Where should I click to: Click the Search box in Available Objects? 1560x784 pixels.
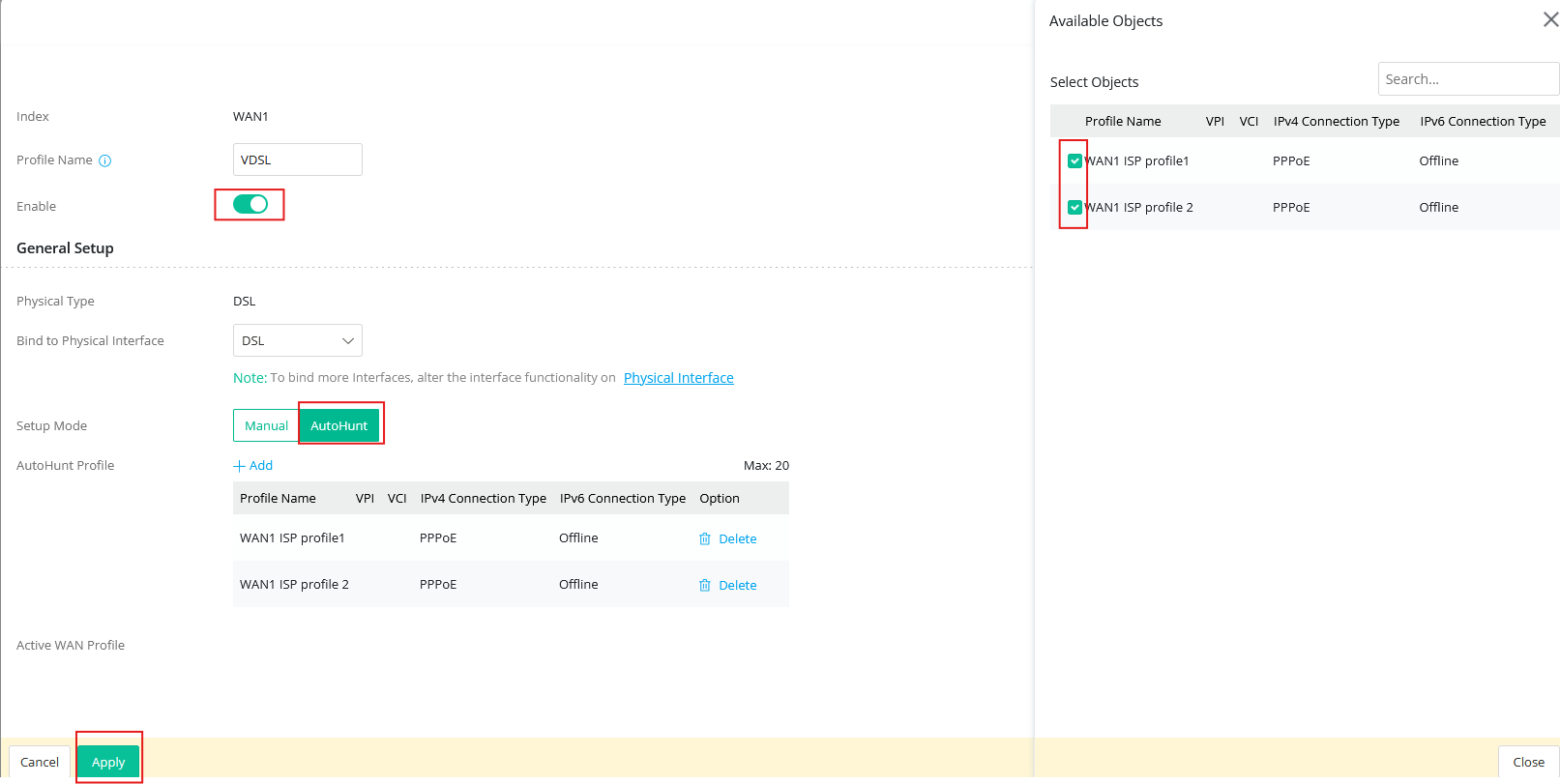point(1468,79)
